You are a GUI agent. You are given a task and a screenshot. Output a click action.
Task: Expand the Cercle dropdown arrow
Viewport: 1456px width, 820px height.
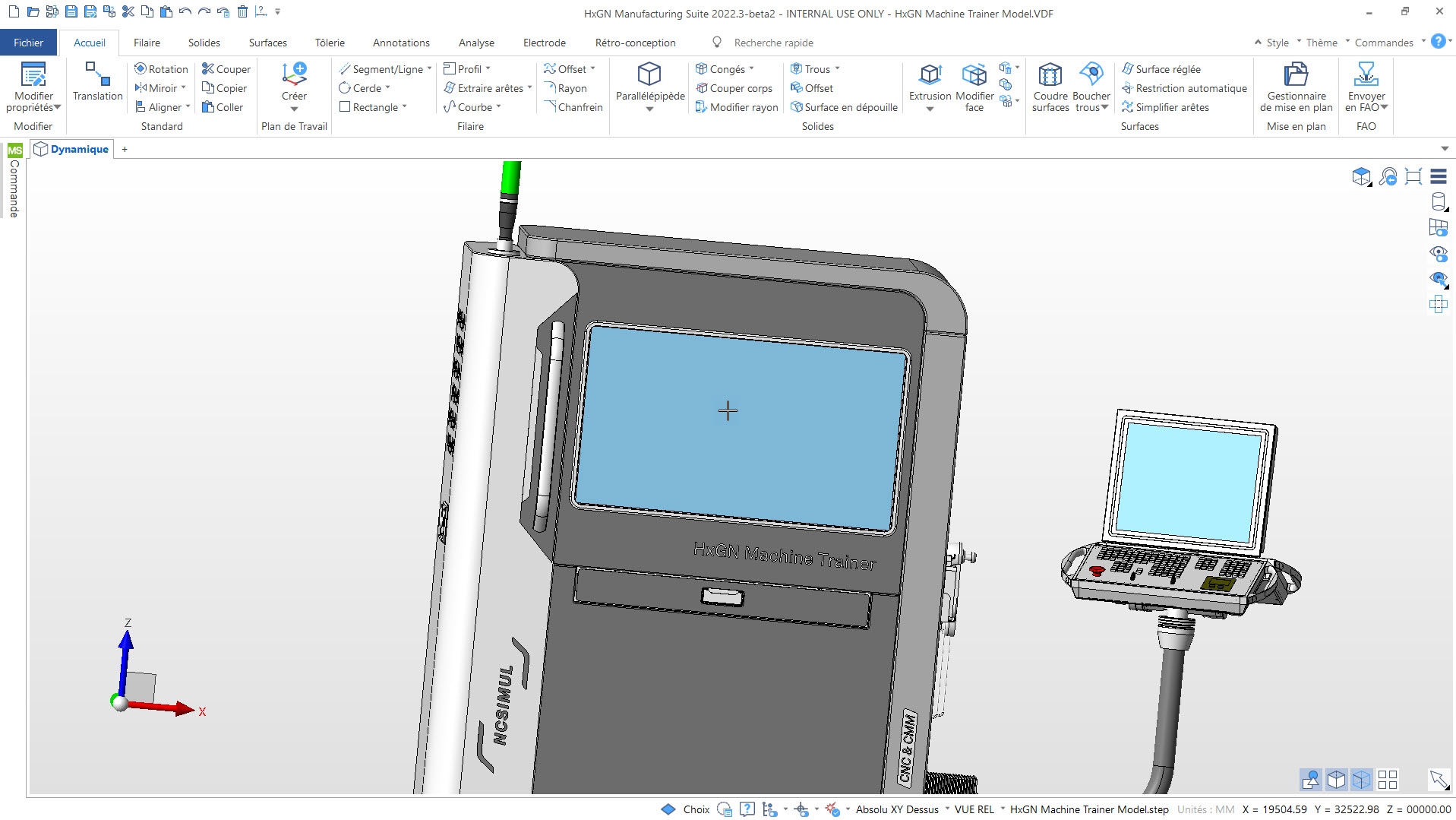pos(387,87)
